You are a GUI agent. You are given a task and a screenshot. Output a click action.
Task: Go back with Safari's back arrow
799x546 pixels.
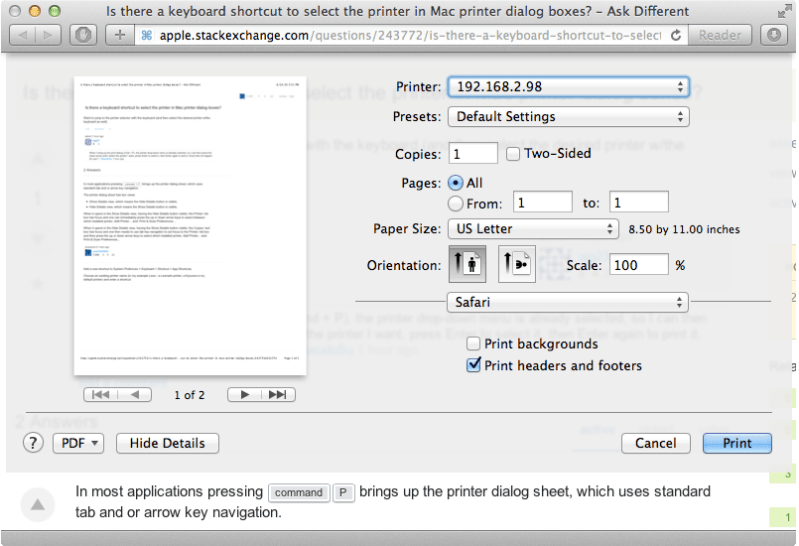pyautogui.click(x=23, y=35)
